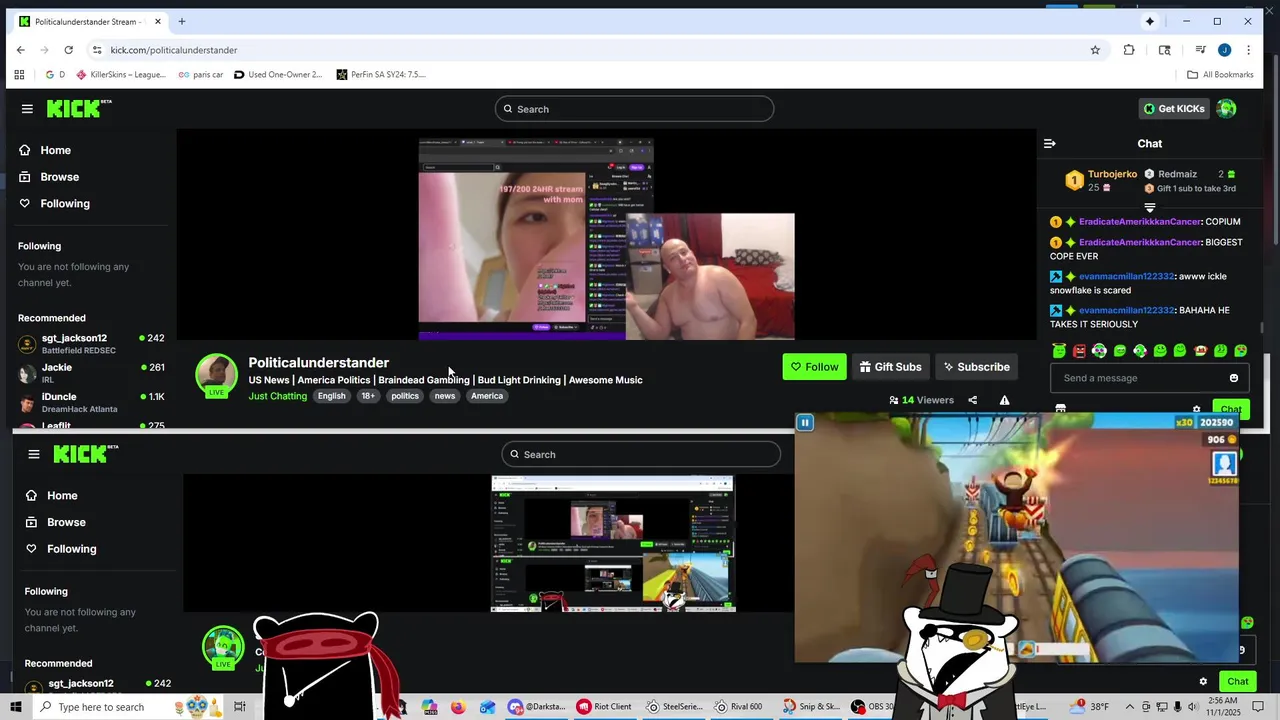Click Redmaiz in the gift leaderboard
The width and height of the screenshot is (1280, 720).
tap(1177, 174)
